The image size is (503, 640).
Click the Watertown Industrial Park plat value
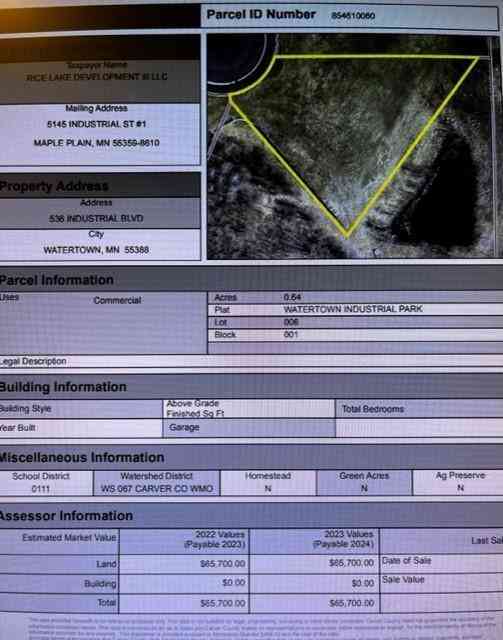[353, 309]
